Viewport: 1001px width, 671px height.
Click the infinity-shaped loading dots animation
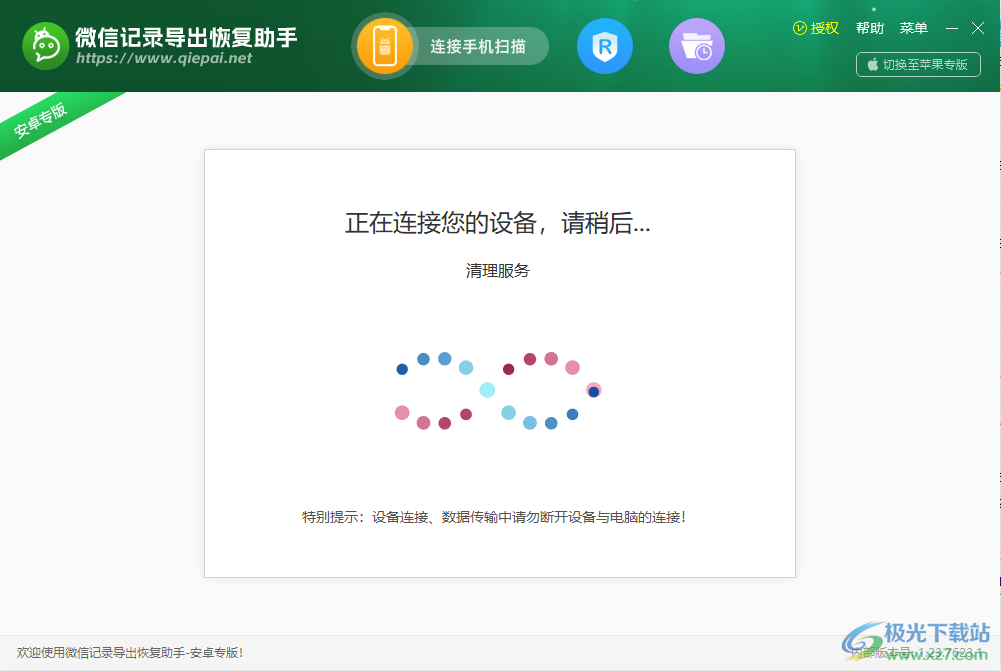coord(498,391)
